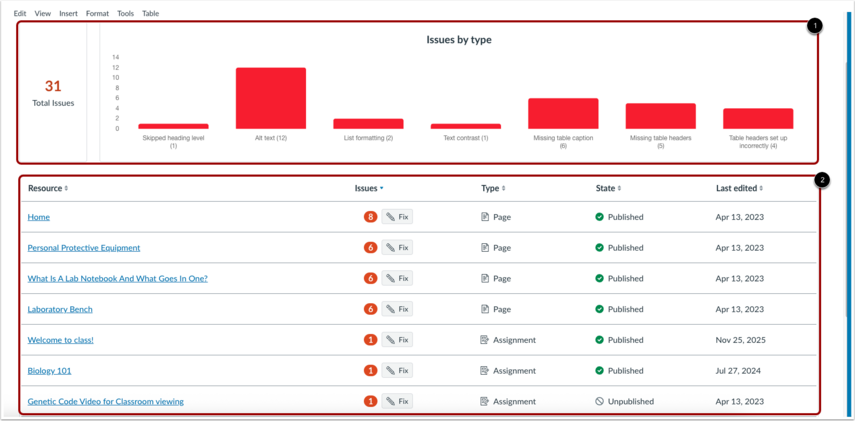Click Fix for Lab Notebook page
The height and width of the screenshot is (421, 855).
click(x=397, y=279)
